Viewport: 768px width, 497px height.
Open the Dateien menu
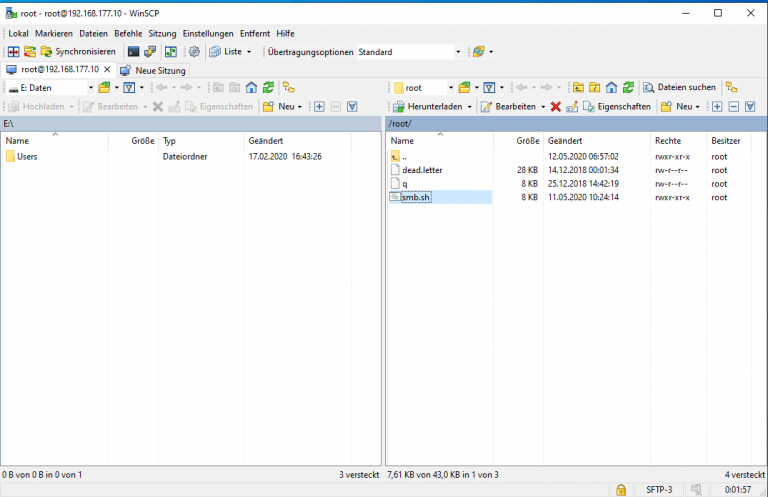[x=94, y=33]
